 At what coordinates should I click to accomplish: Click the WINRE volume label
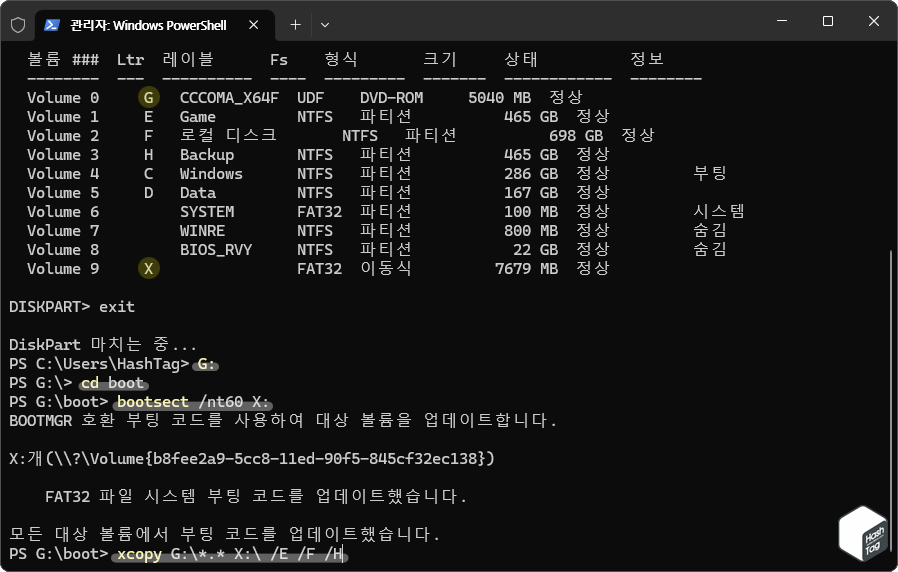(202, 231)
